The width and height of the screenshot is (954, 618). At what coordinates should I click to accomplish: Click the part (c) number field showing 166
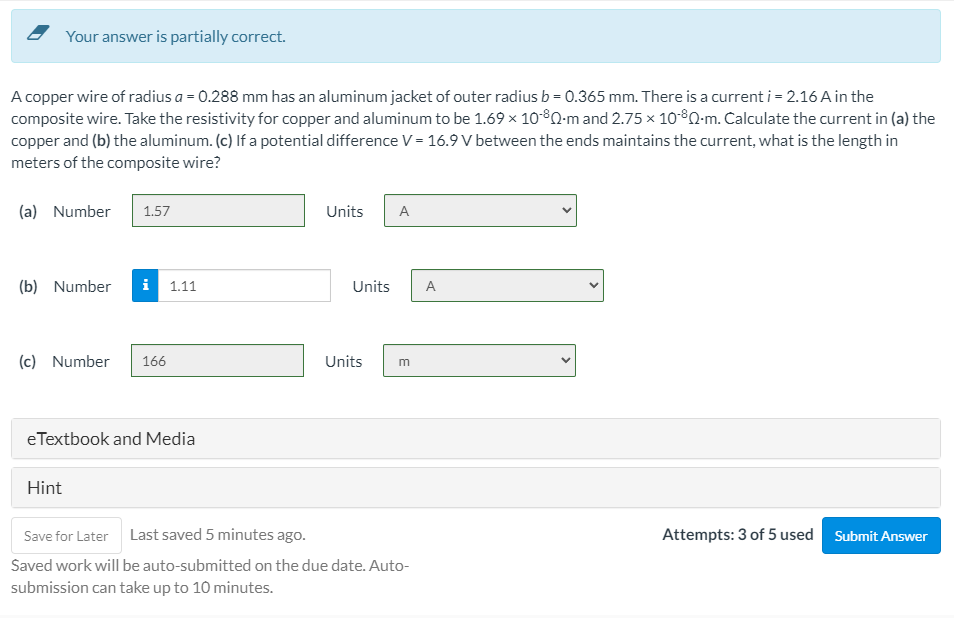(217, 361)
